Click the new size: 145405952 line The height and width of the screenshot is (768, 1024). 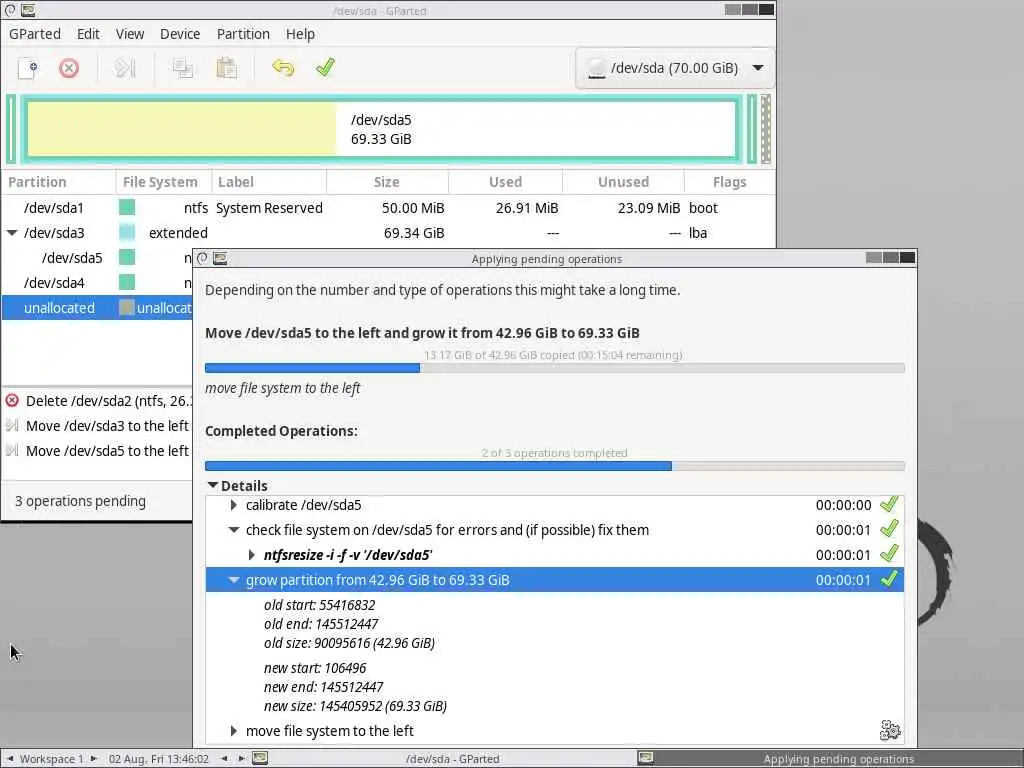355,706
